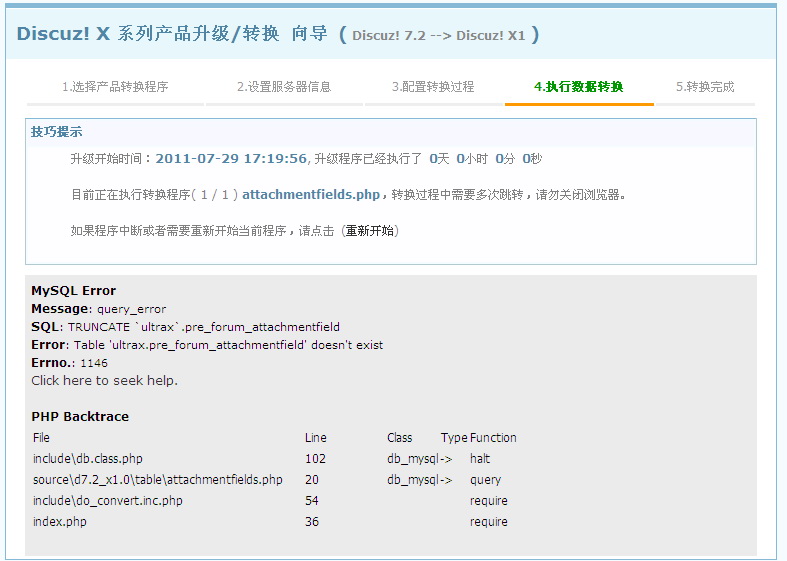787x561 pixels.
Task: Click the include\db.class.php file entry
Action: click(x=87, y=459)
